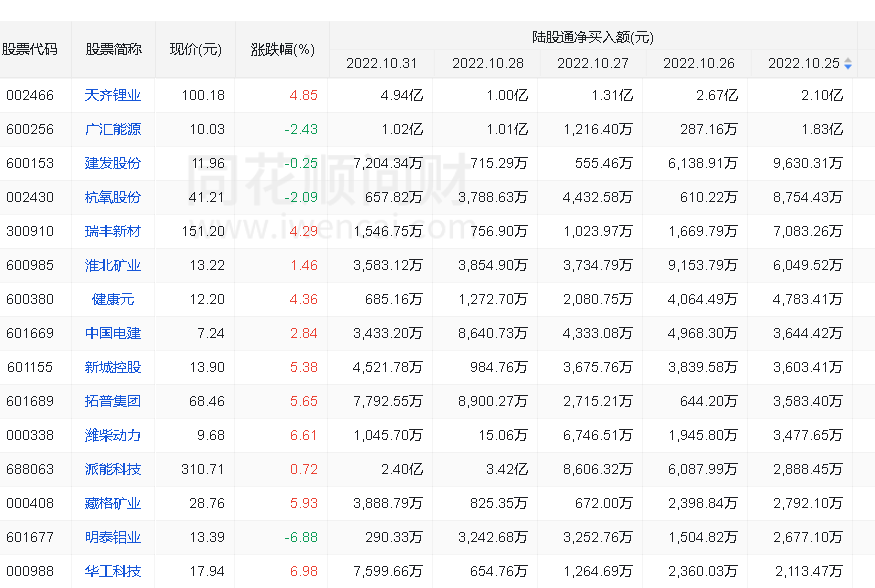Open stock link 拓普集团
The height and width of the screenshot is (588, 875).
click(x=113, y=402)
